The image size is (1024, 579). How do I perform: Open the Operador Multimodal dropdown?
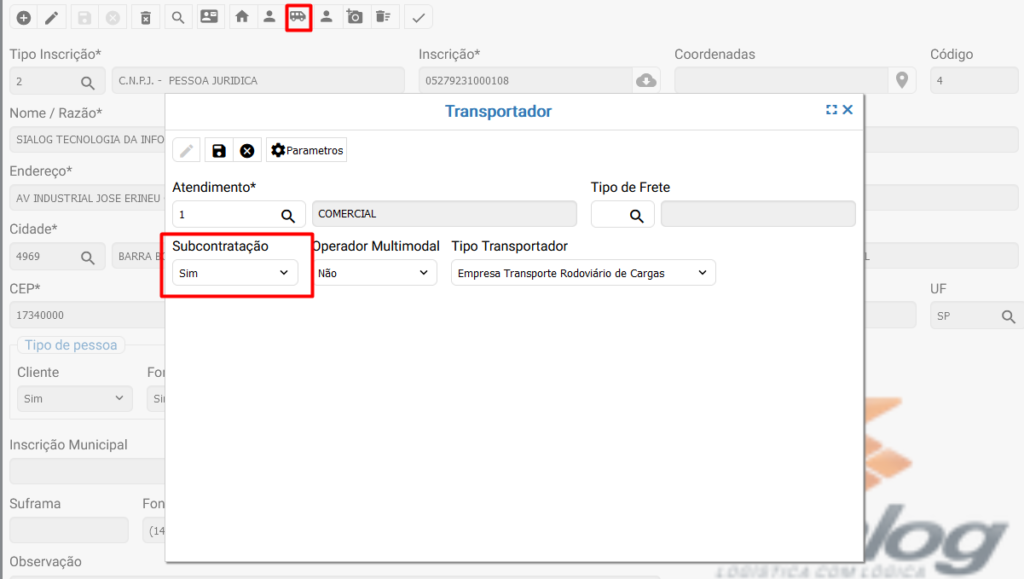[x=374, y=272]
